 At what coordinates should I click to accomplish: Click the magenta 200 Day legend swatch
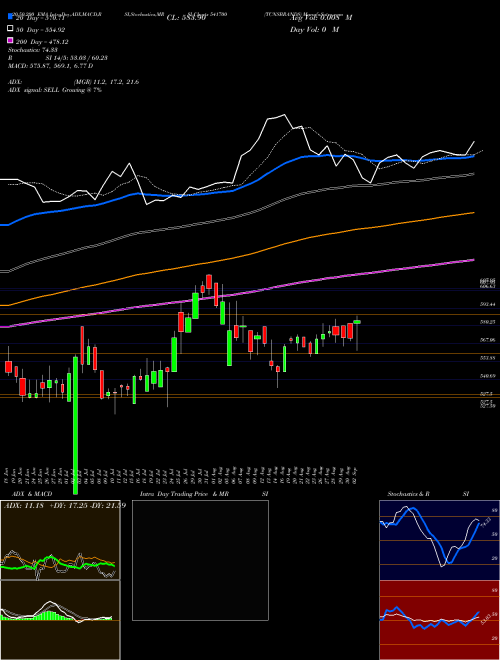pyautogui.click(x=10, y=41)
